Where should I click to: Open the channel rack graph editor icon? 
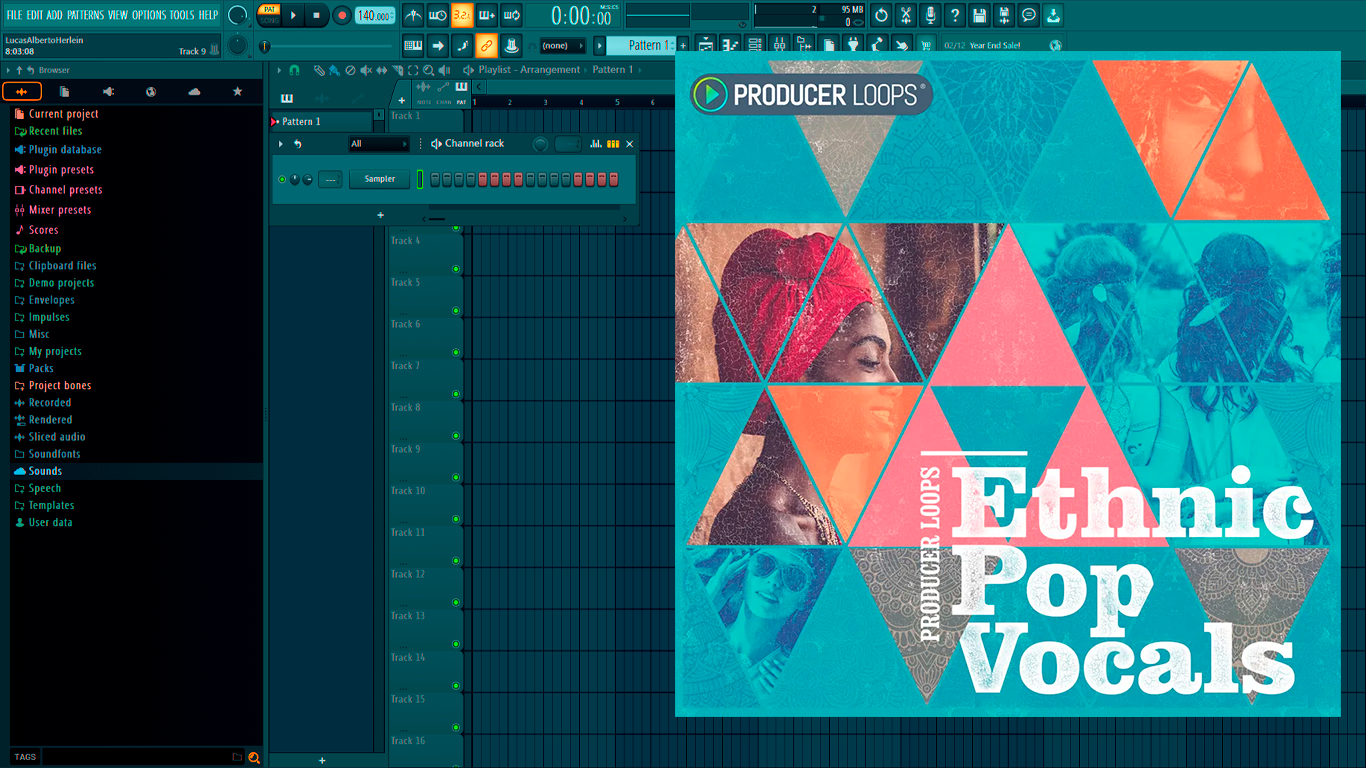pos(595,144)
